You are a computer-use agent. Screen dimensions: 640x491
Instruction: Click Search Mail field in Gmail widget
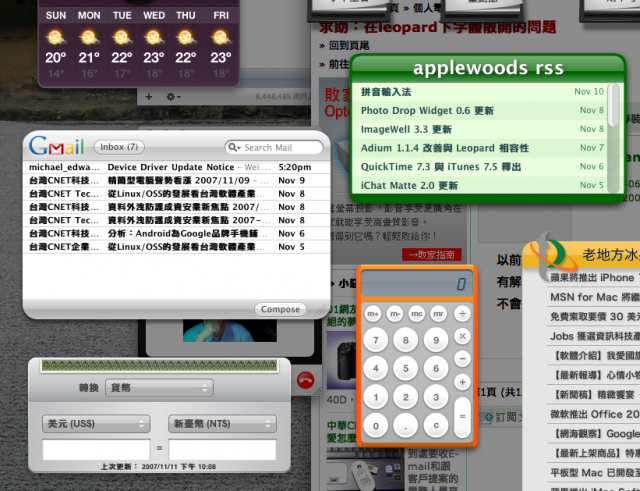pos(273,147)
